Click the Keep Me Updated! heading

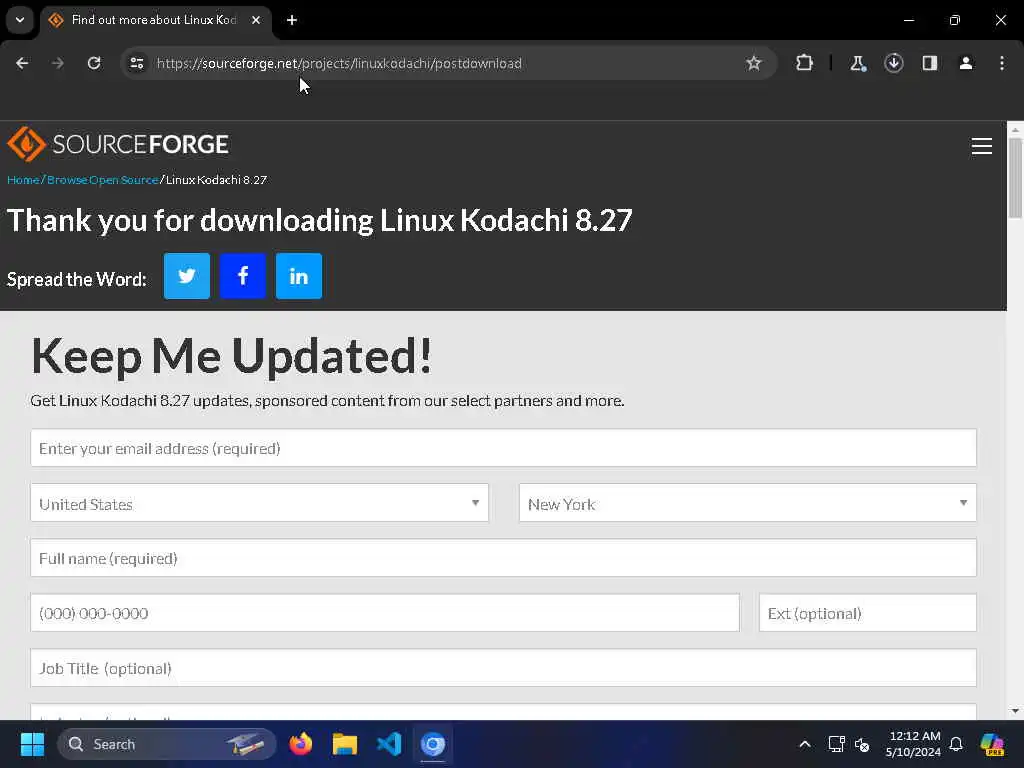pyautogui.click(x=231, y=356)
